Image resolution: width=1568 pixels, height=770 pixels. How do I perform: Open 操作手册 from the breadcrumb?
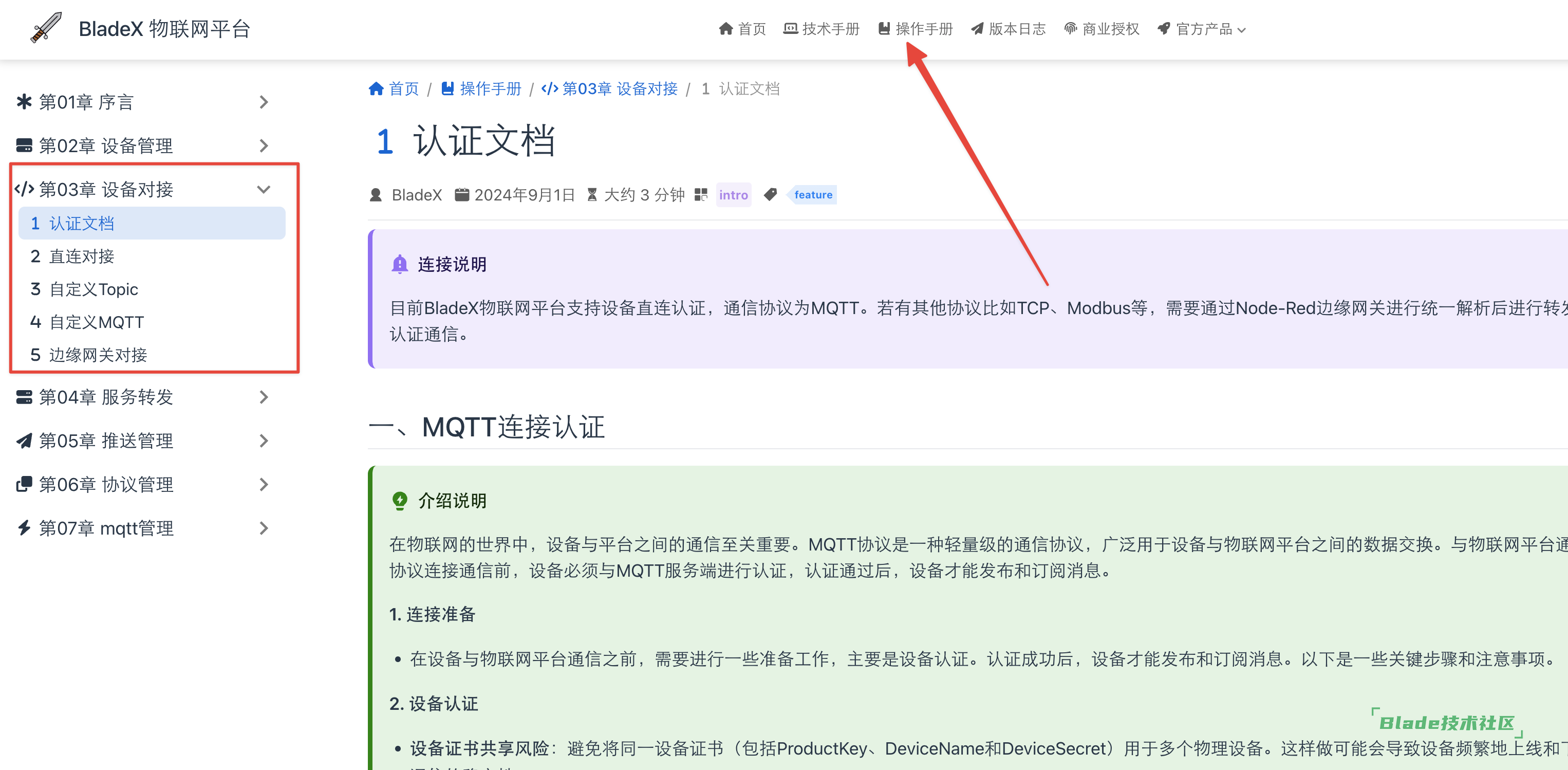click(x=491, y=88)
